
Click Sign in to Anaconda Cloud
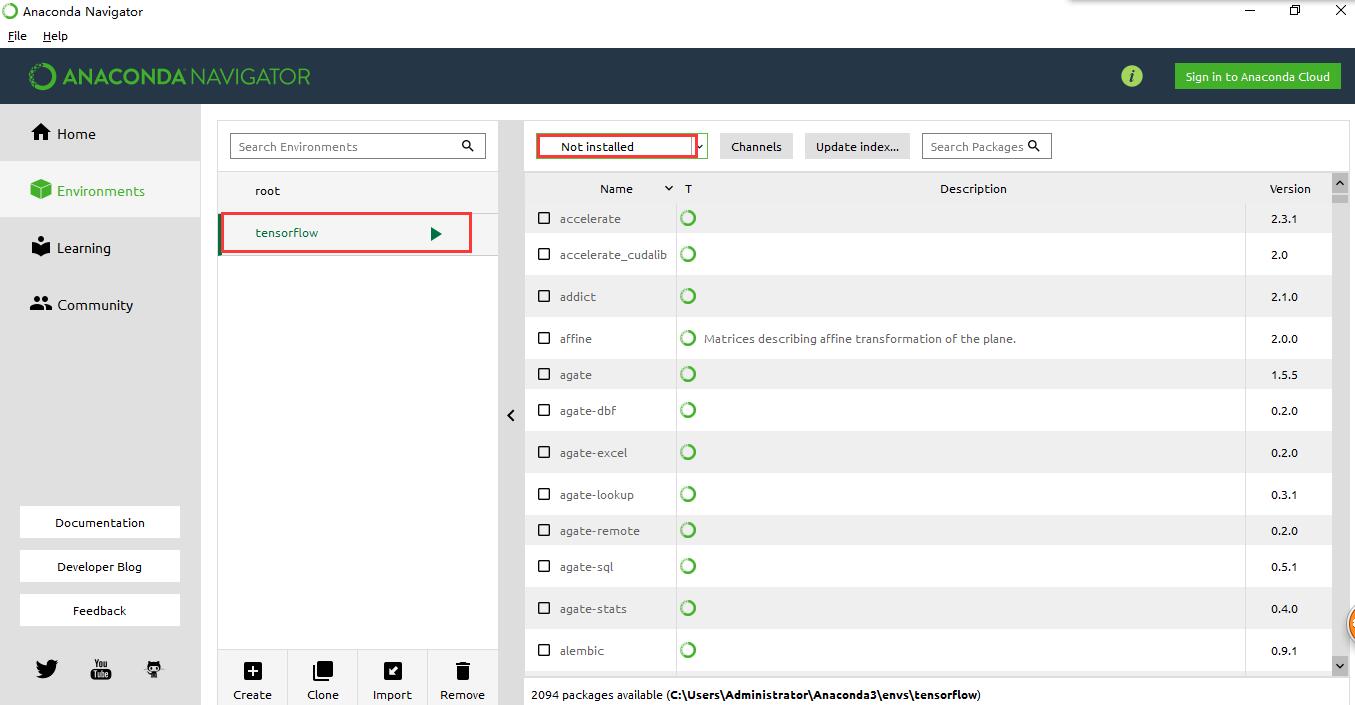1257,76
